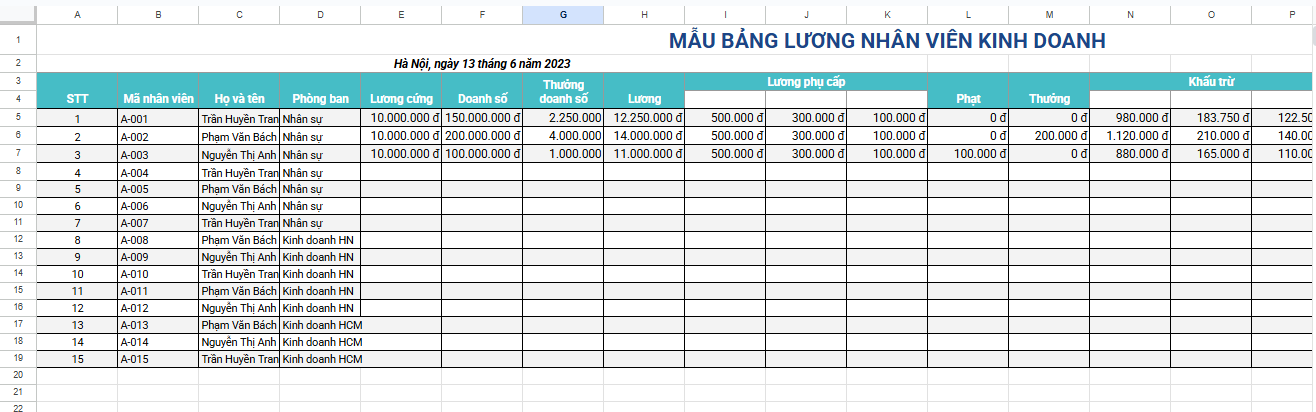1316x412 pixels.
Task: Click employee code A-012
Action: click(x=158, y=307)
